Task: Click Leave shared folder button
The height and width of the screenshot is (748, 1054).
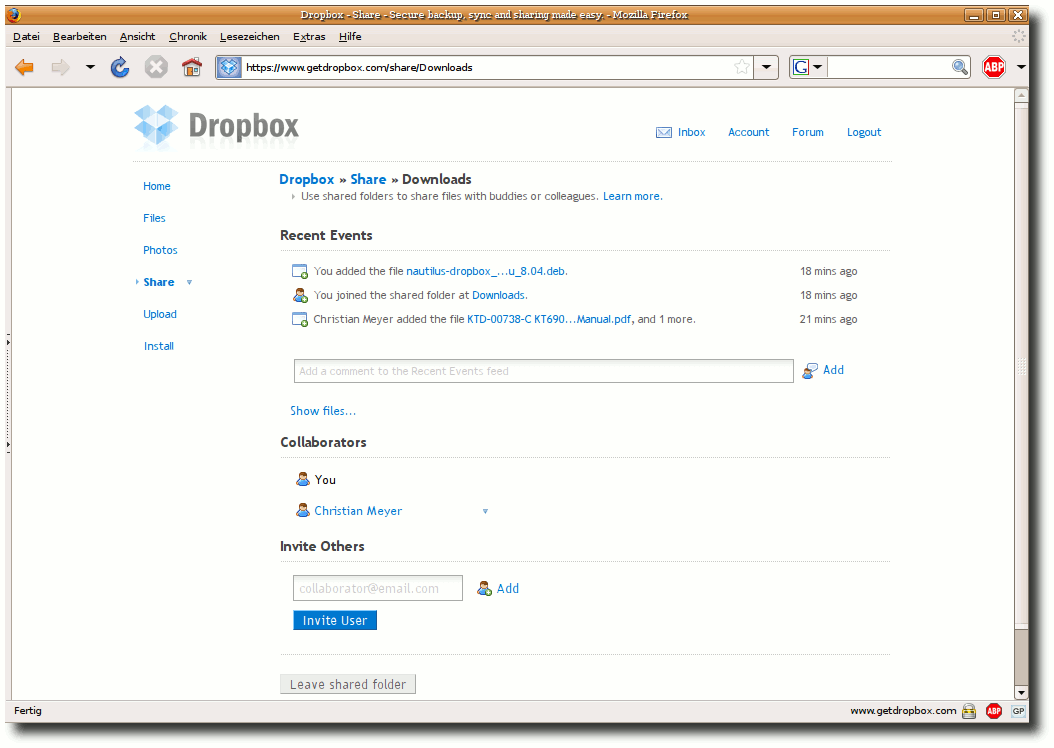Action: (x=348, y=684)
